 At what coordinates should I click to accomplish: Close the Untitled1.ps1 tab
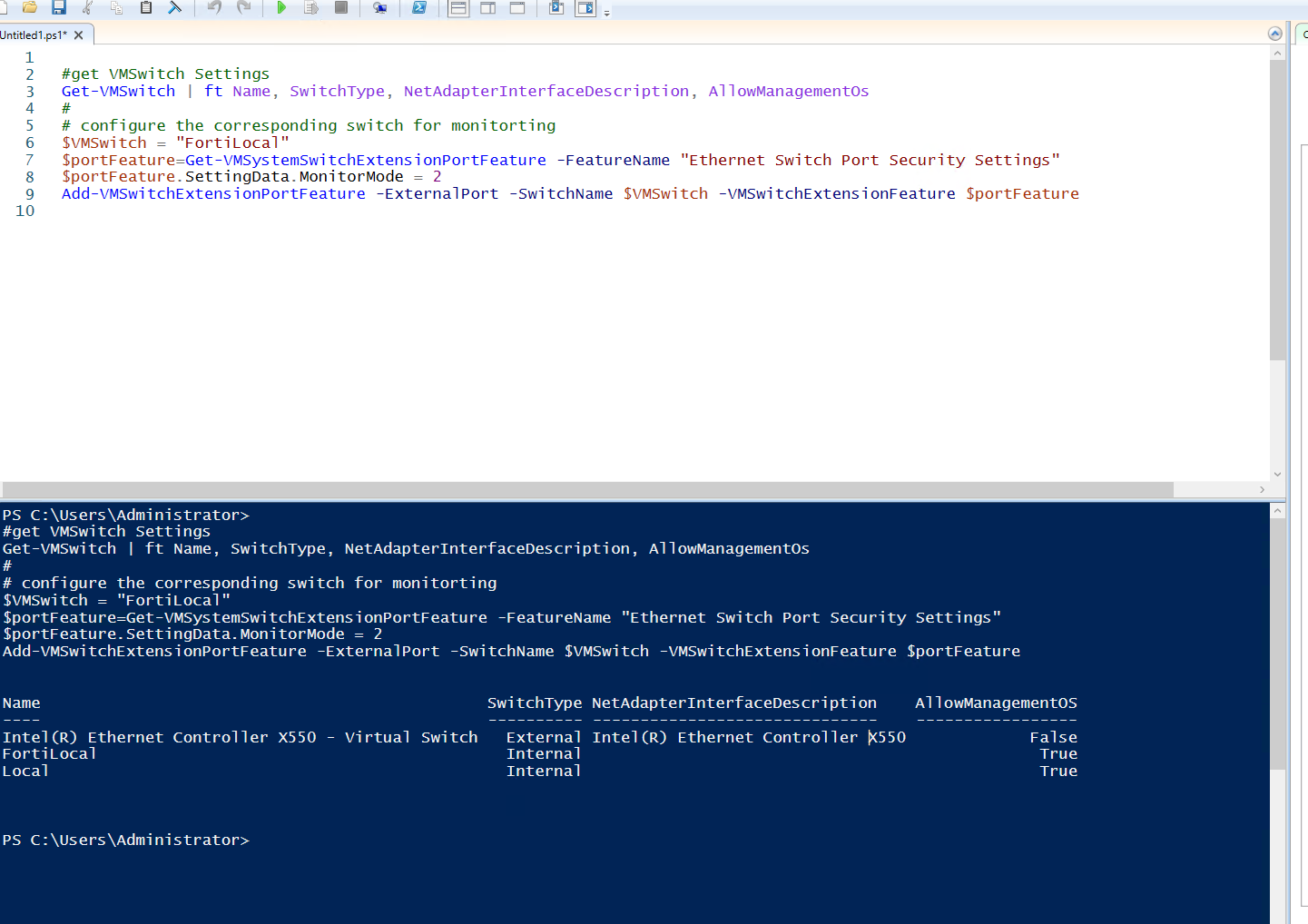point(79,35)
